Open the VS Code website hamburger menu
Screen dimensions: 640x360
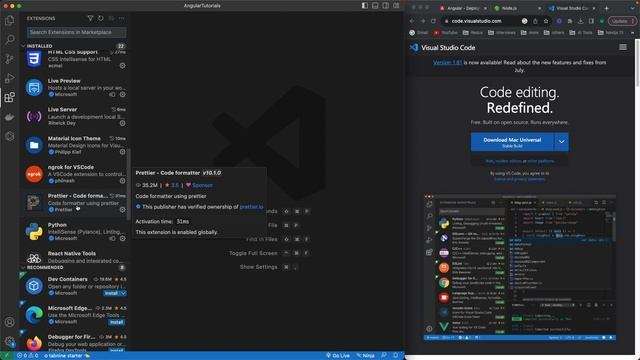(623, 47)
